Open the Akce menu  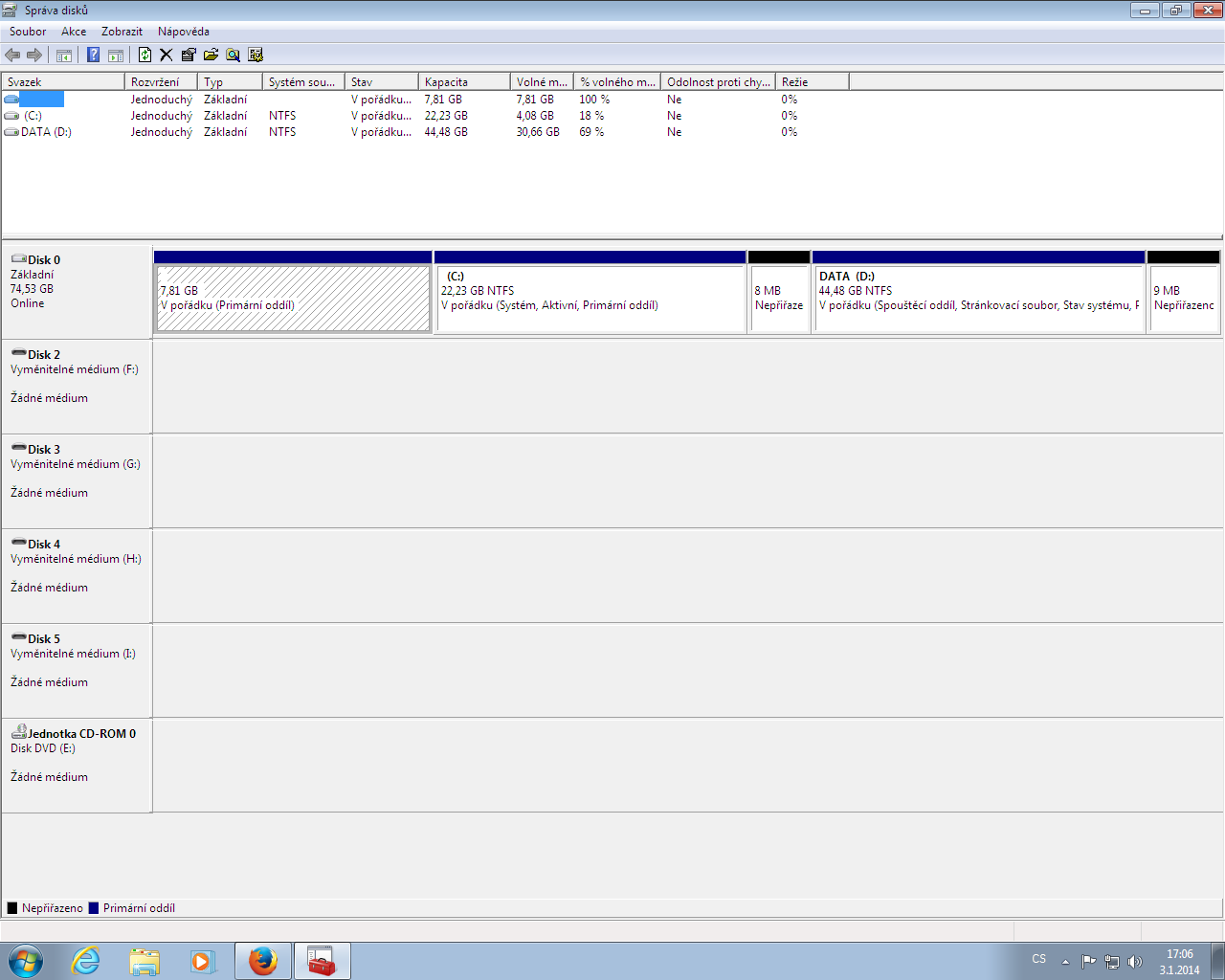point(74,32)
